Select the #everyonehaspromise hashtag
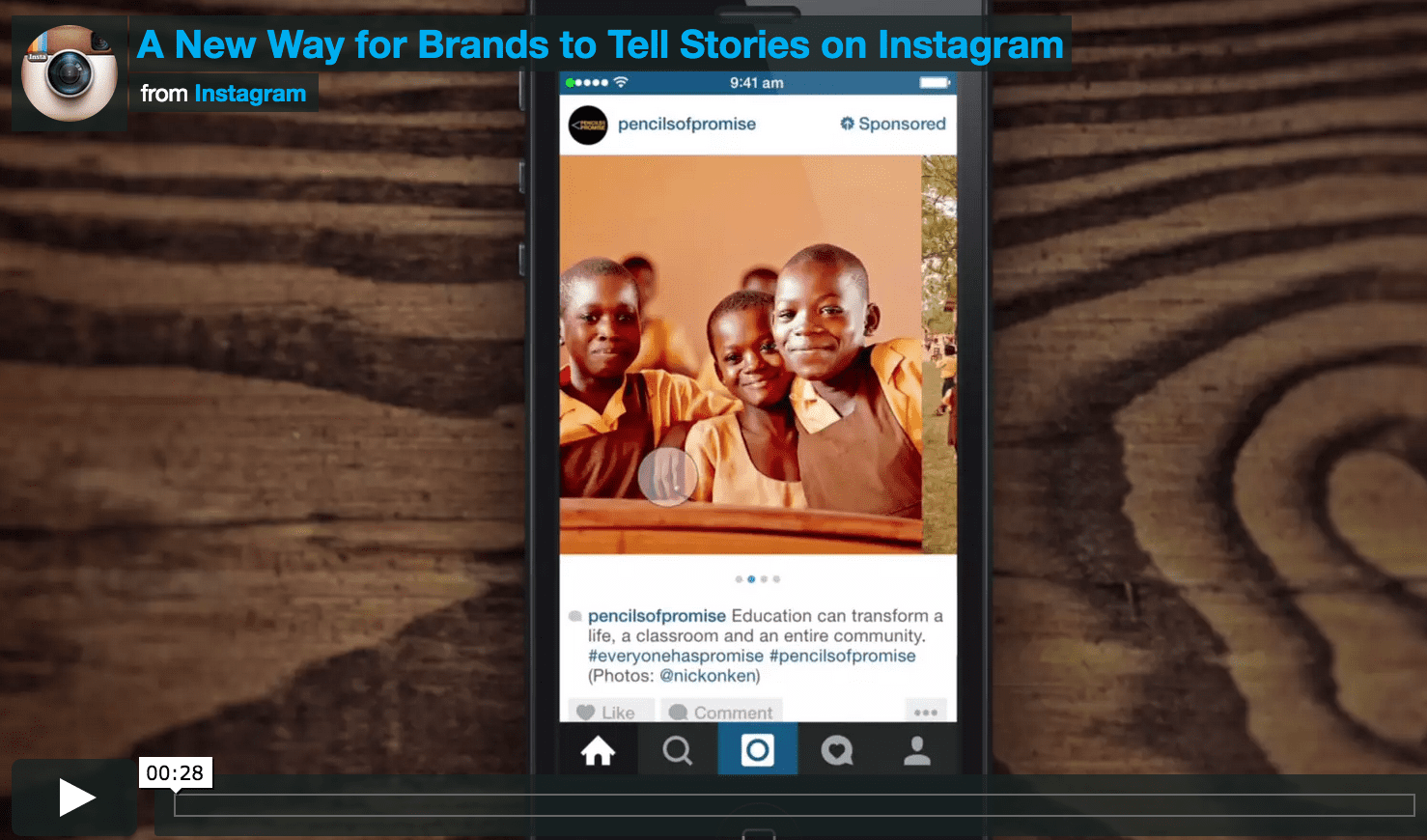Screen dimensions: 1427x840 [676, 656]
